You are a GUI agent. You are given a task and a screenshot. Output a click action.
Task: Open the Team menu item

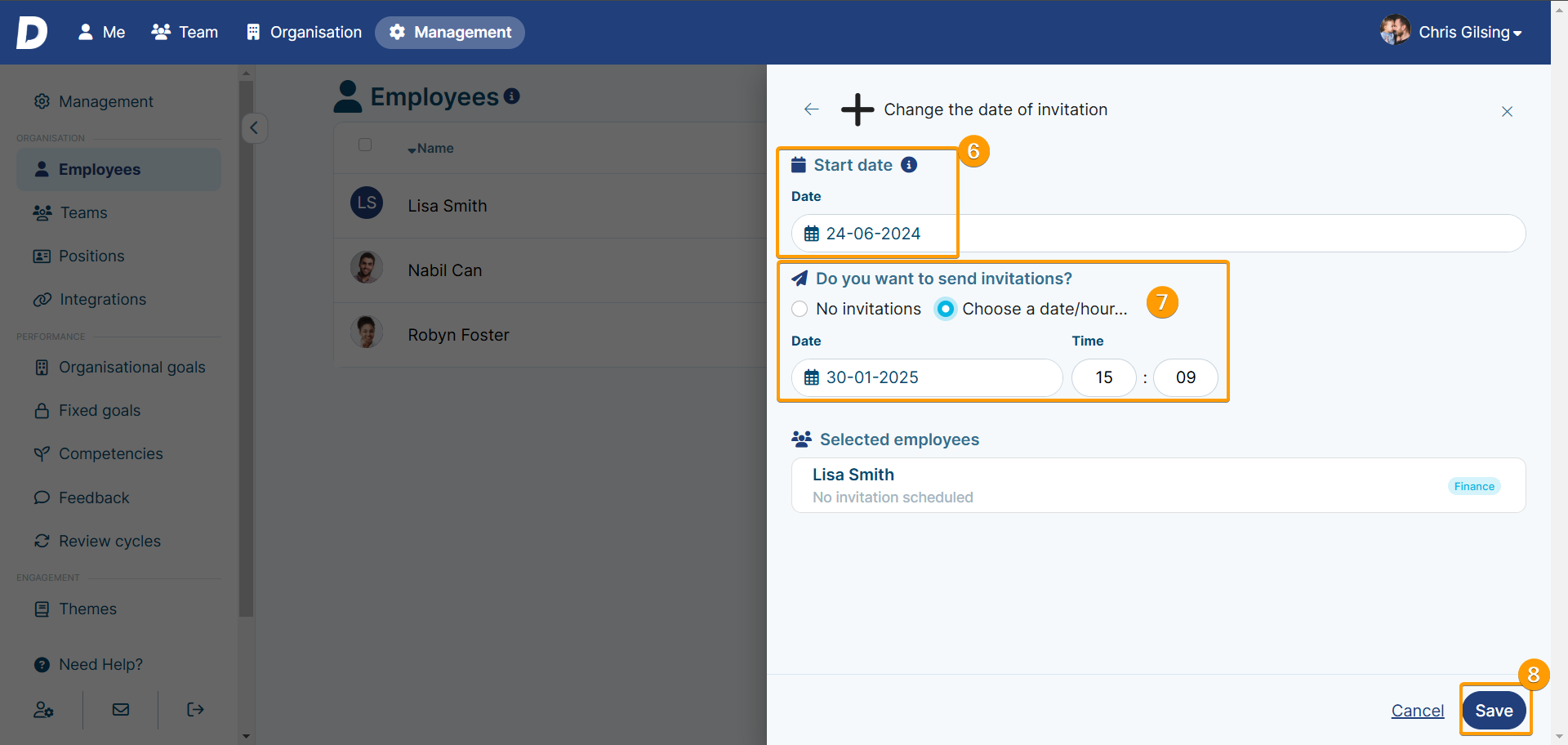coord(185,33)
